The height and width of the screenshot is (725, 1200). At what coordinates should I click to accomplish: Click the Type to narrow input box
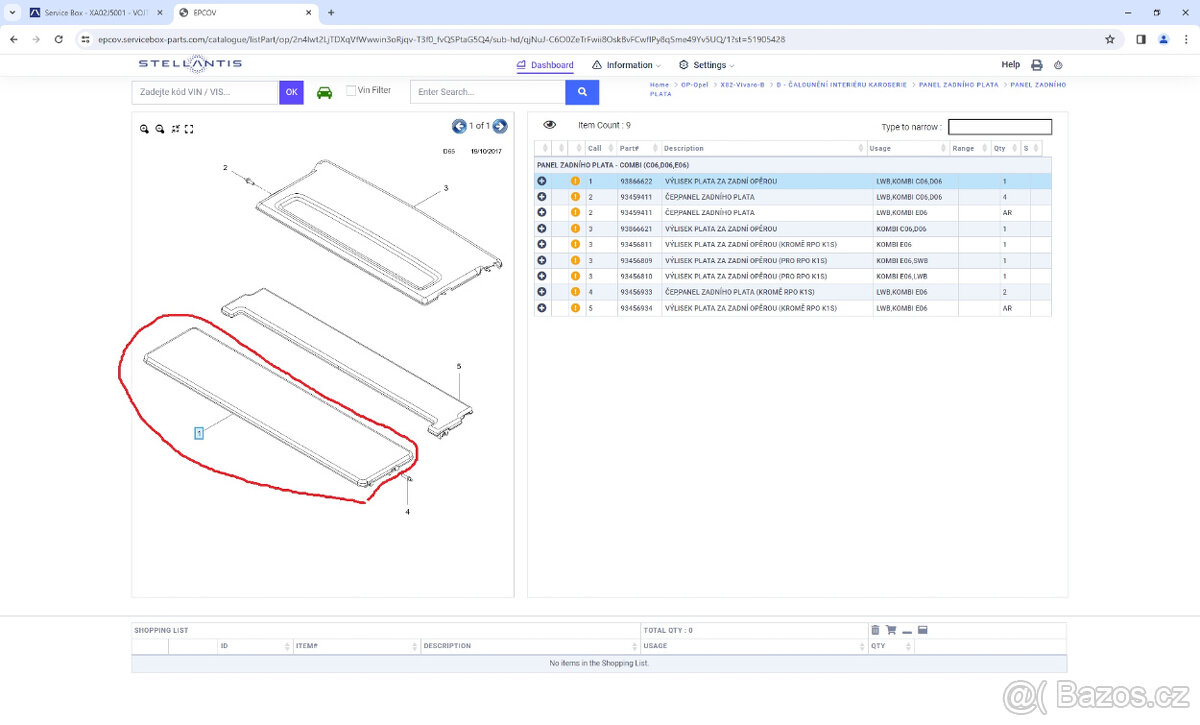[999, 127]
